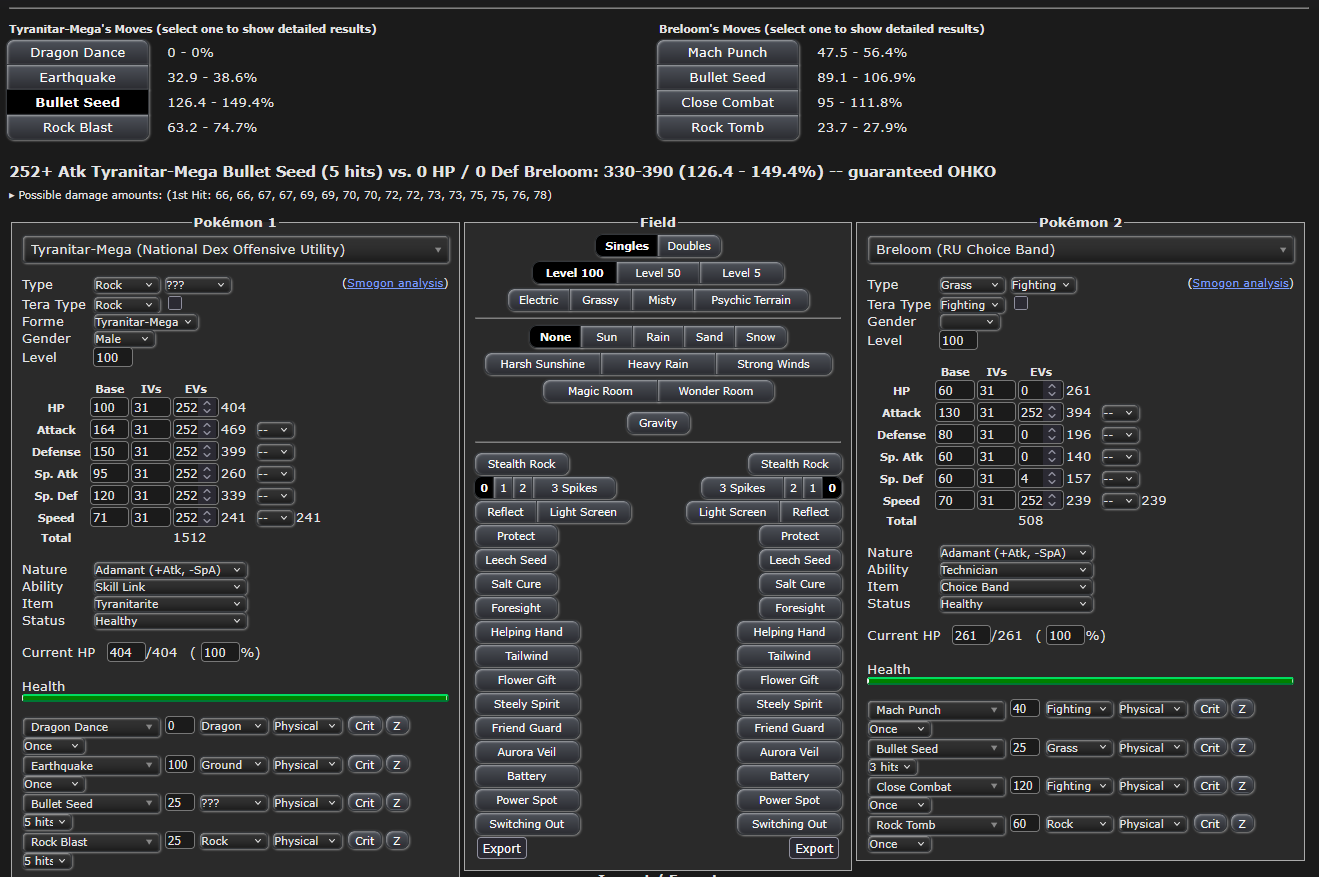This screenshot has height=877, width=1319.
Task: Open the Skill Link ability dropdown
Action: 170,587
